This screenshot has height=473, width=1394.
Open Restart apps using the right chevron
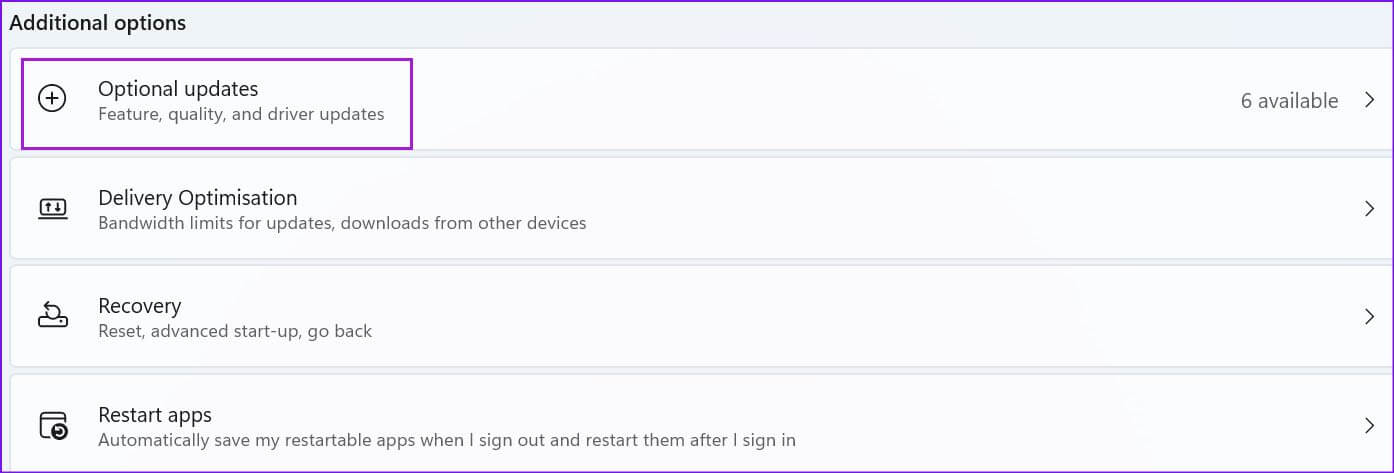tap(1370, 426)
